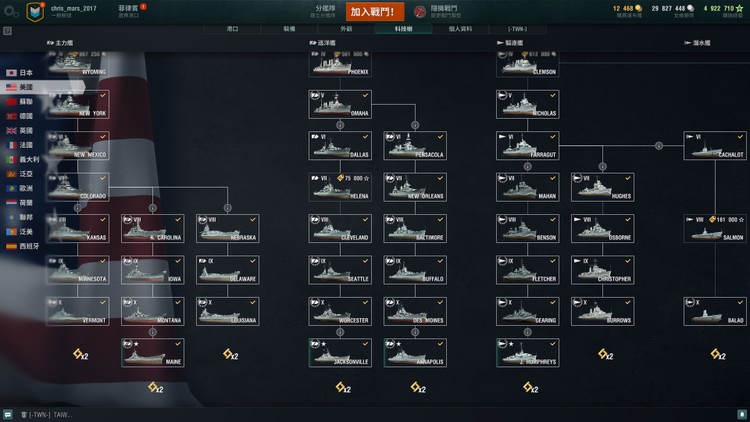Switch to the 港口 port tab
Screen dimensions: 750x422
tap(232, 29)
